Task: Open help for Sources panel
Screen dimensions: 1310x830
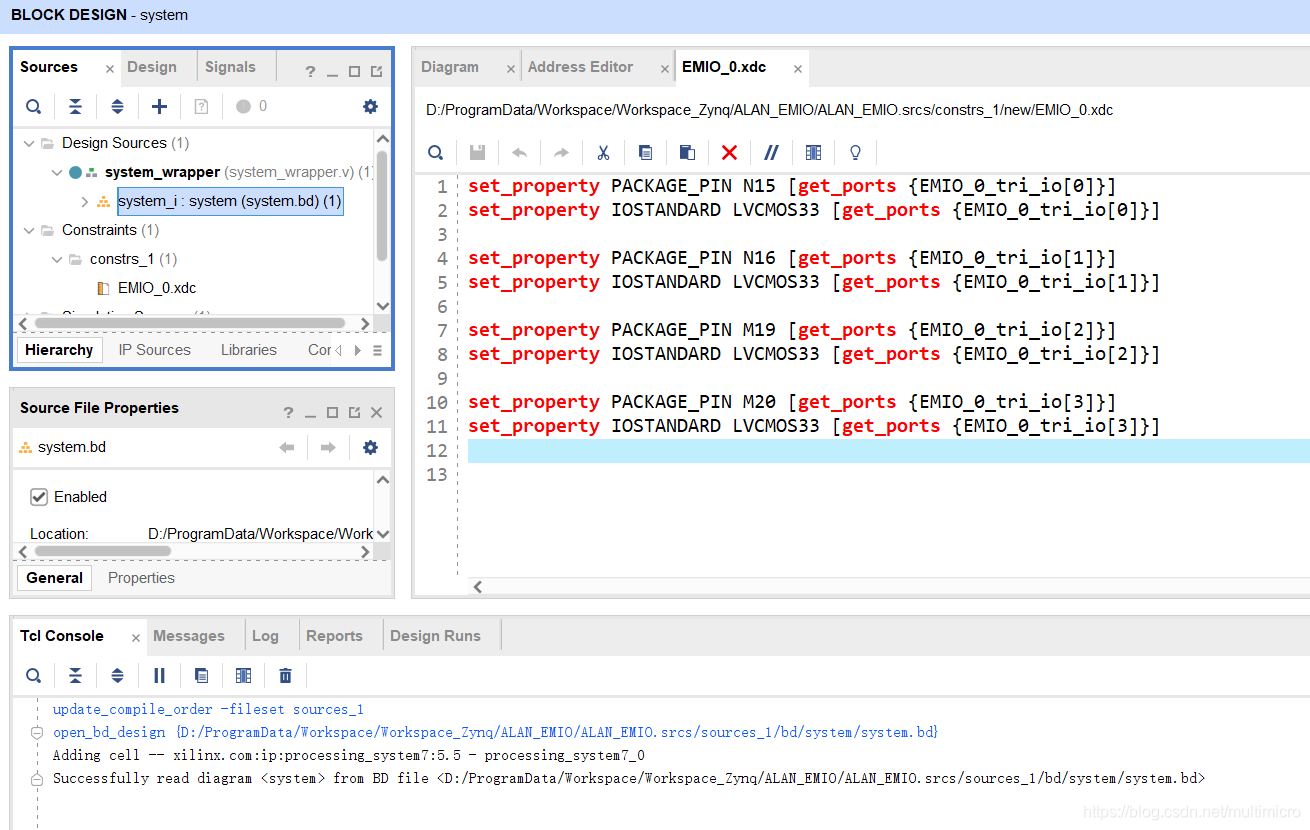Action: tap(310, 71)
